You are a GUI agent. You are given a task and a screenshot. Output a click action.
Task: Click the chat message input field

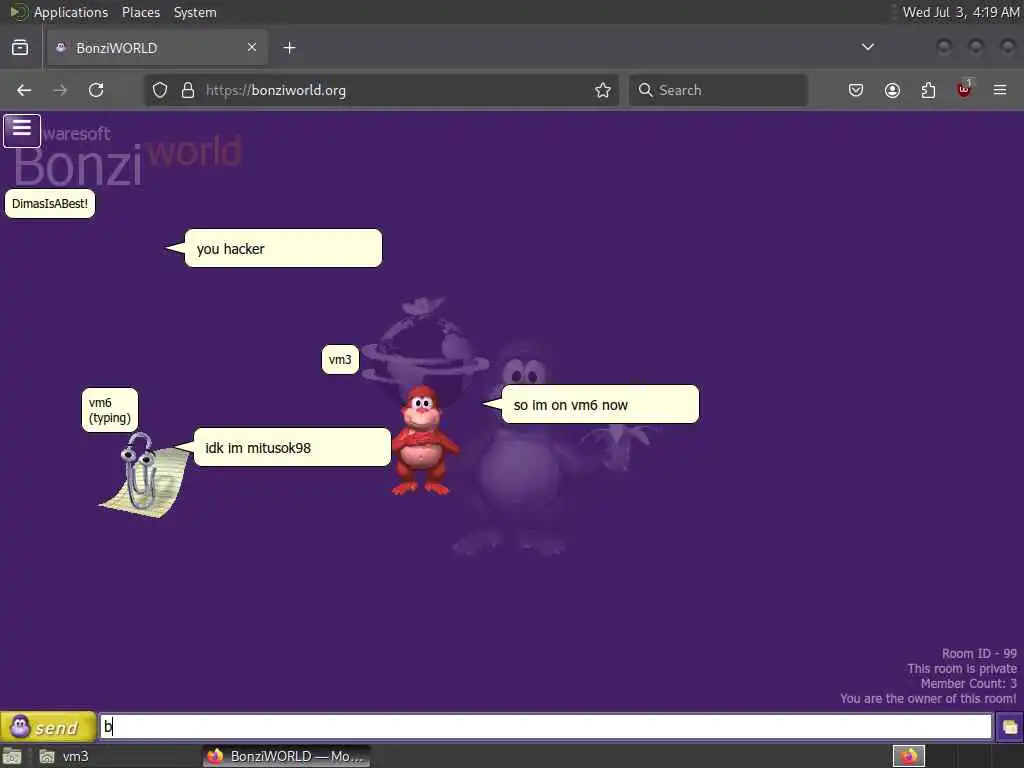coord(545,726)
